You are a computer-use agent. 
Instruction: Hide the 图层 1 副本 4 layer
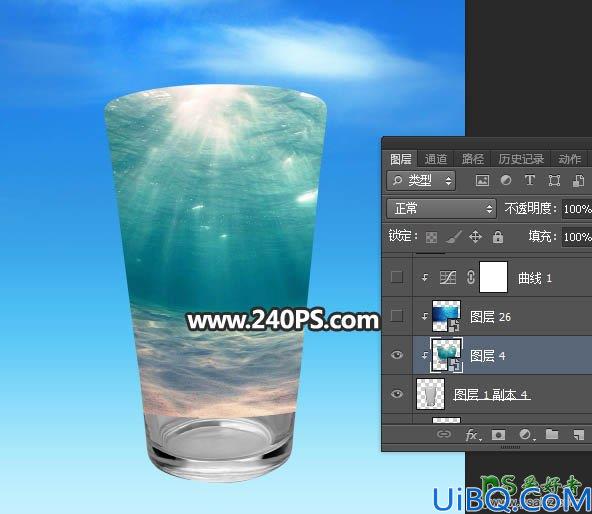[x=397, y=394]
